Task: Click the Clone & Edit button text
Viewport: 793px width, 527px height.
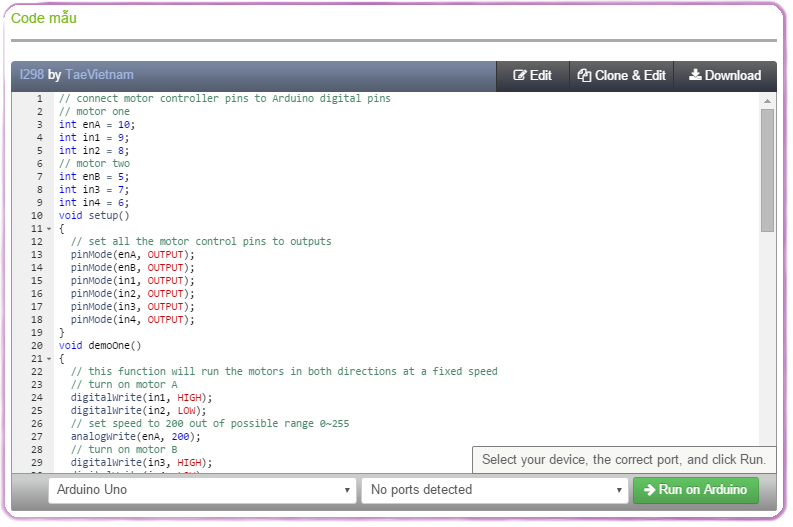Action: click(x=630, y=75)
